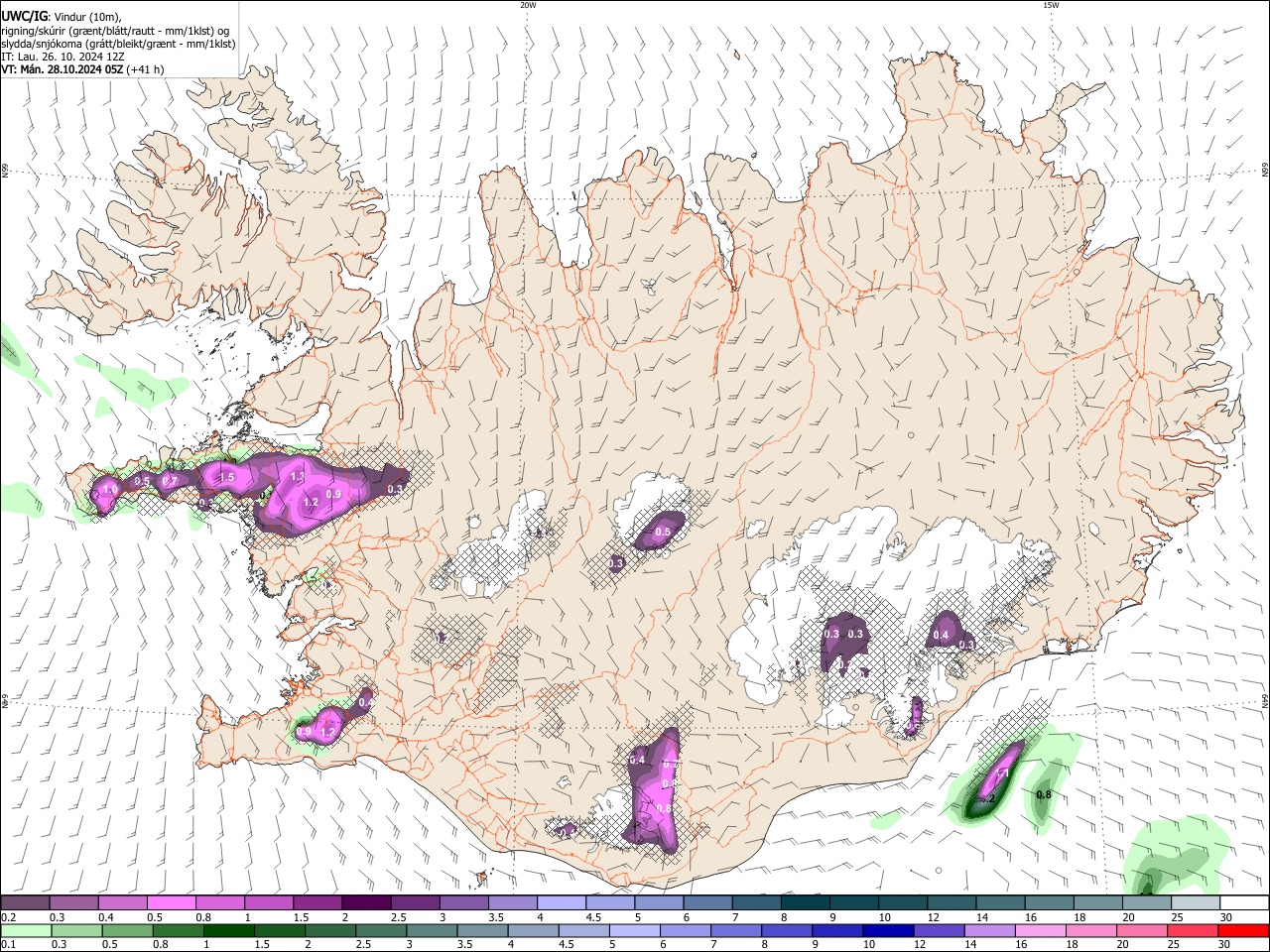Click the '0.2' label on snow scale
The image size is (1270, 952).
pyautogui.click(x=8, y=917)
